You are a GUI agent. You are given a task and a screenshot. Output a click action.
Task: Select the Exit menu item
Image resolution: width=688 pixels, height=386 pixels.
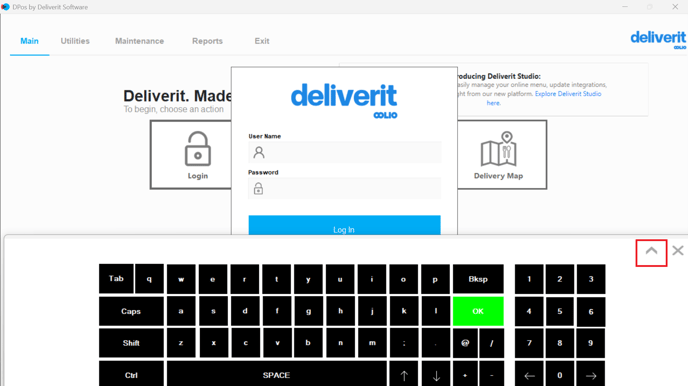[262, 41]
